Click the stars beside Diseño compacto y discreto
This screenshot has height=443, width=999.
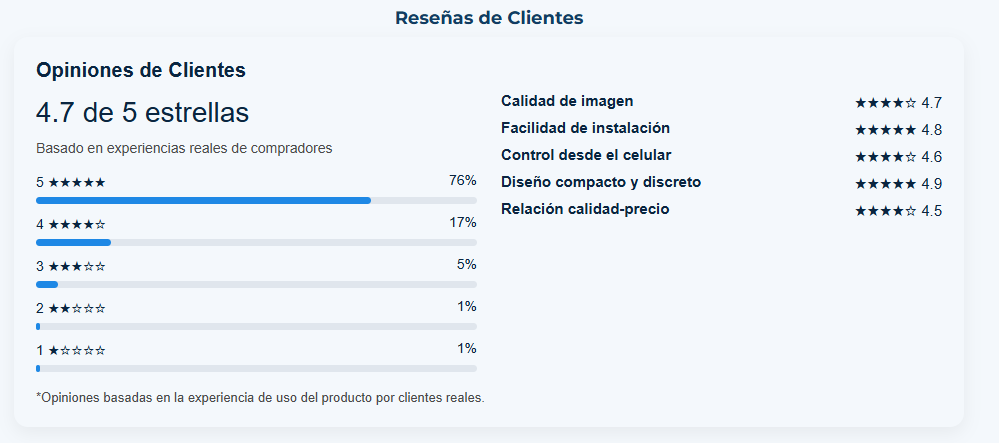pos(885,184)
